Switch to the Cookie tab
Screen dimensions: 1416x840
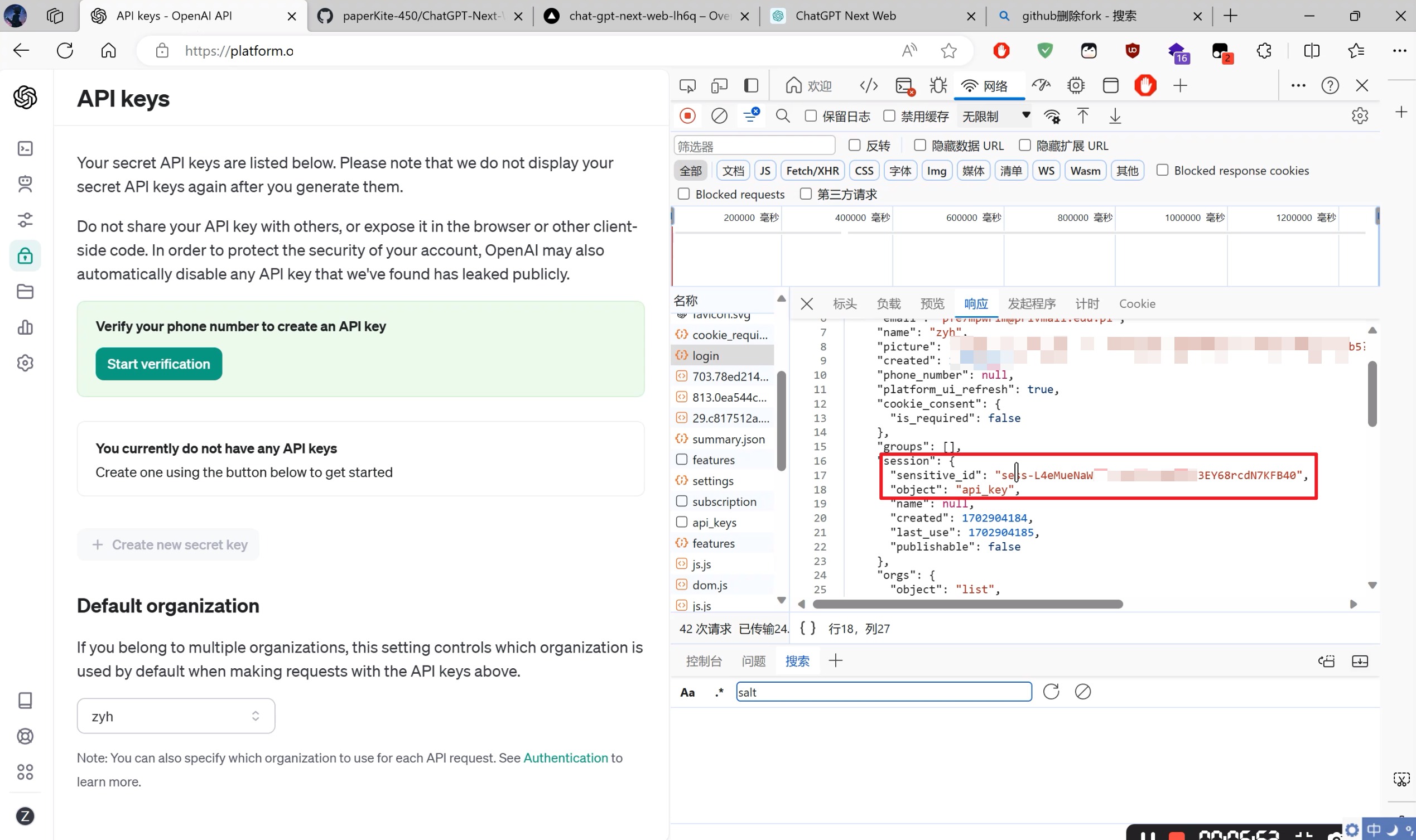pos(1137,304)
